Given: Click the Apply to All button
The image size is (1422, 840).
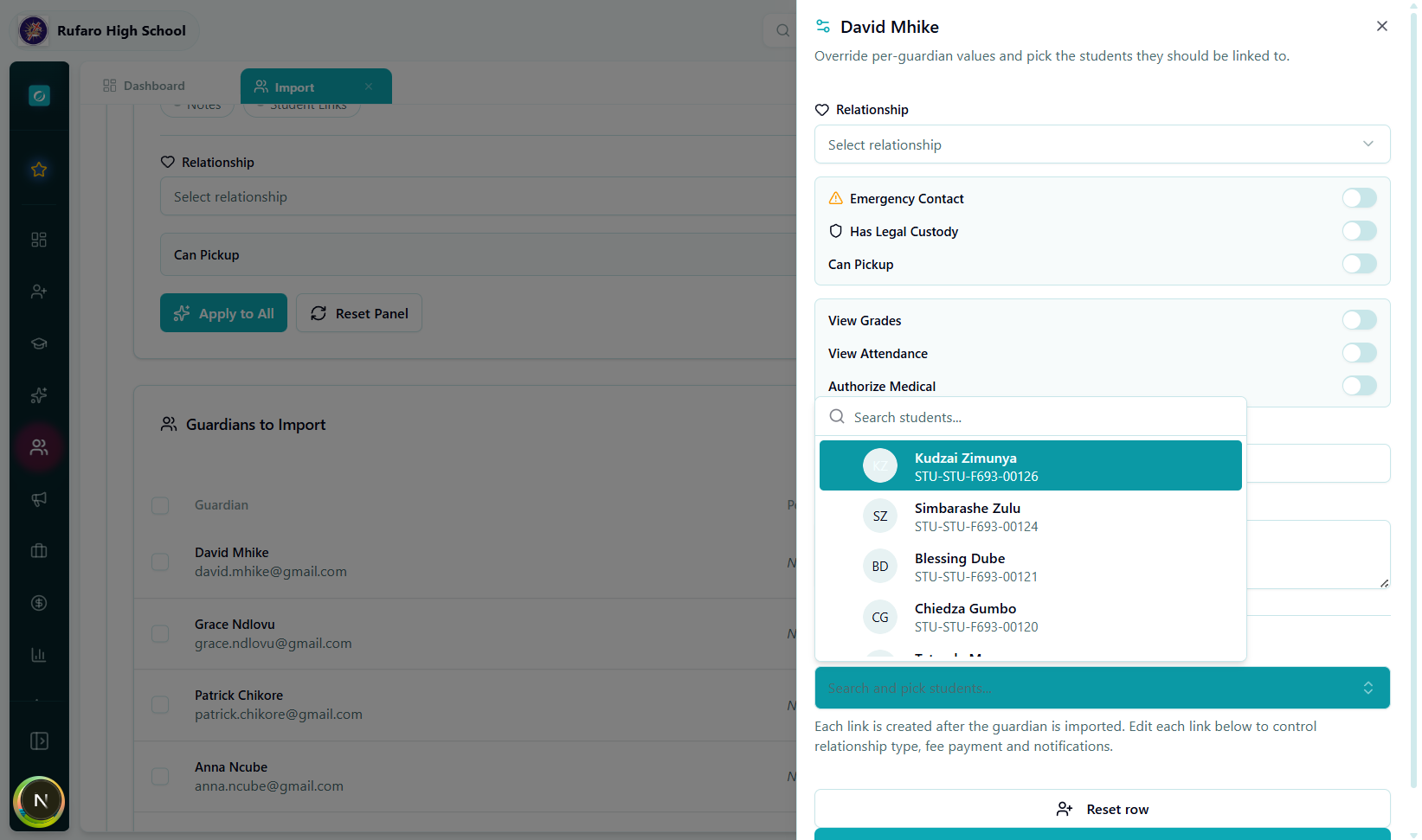Looking at the screenshot, I should 223,313.
